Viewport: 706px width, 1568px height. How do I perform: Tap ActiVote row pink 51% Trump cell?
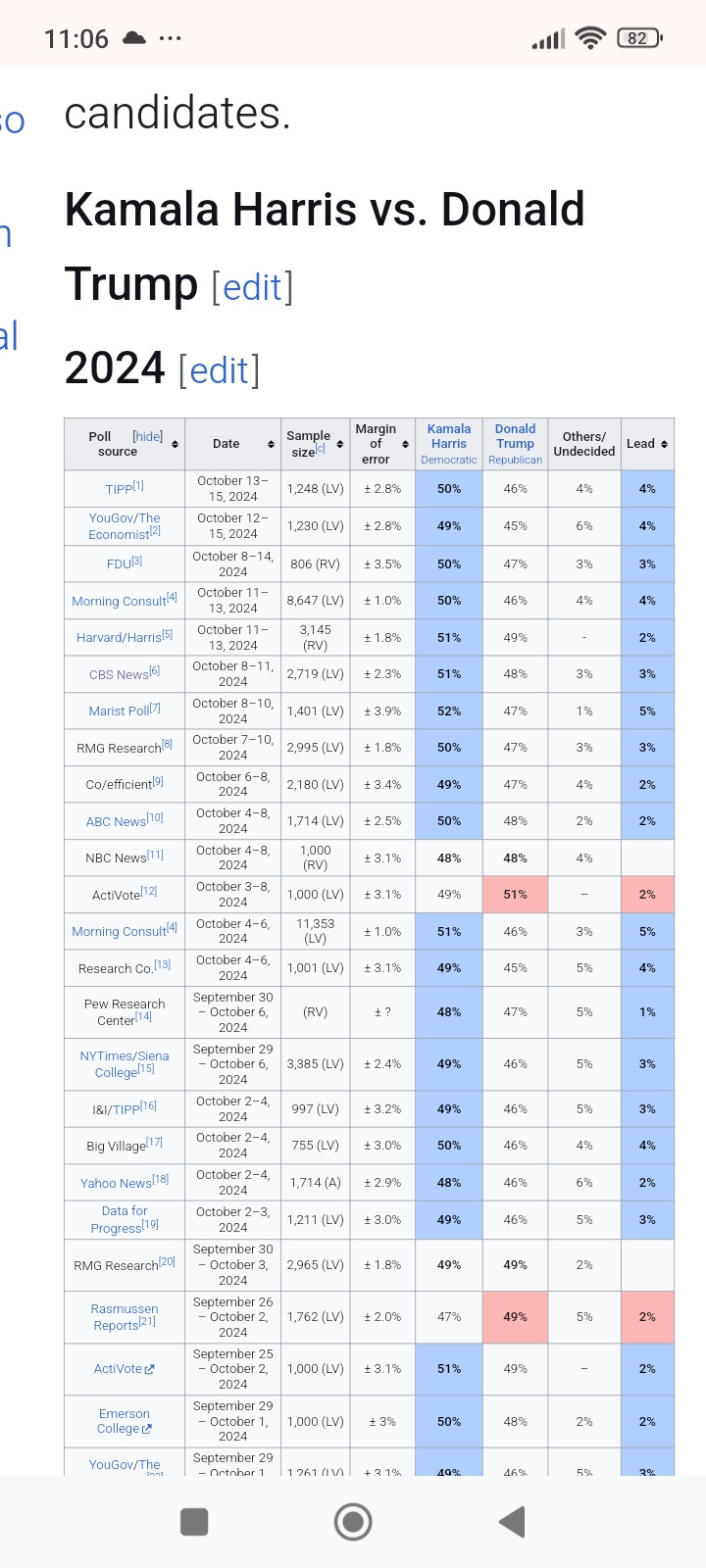click(516, 895)
